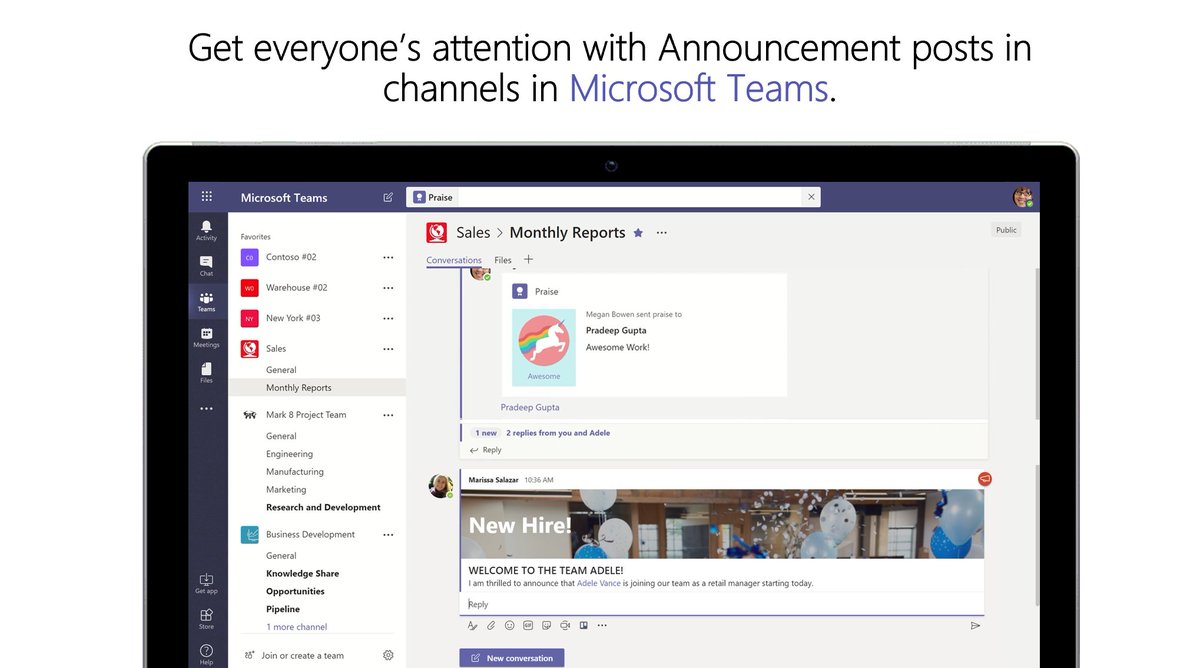
Task: Click in the Reply text box
Action: (722, 604)
